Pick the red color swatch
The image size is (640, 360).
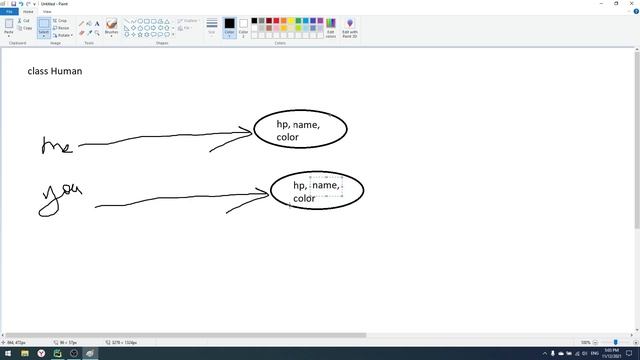tap(276, 21)
